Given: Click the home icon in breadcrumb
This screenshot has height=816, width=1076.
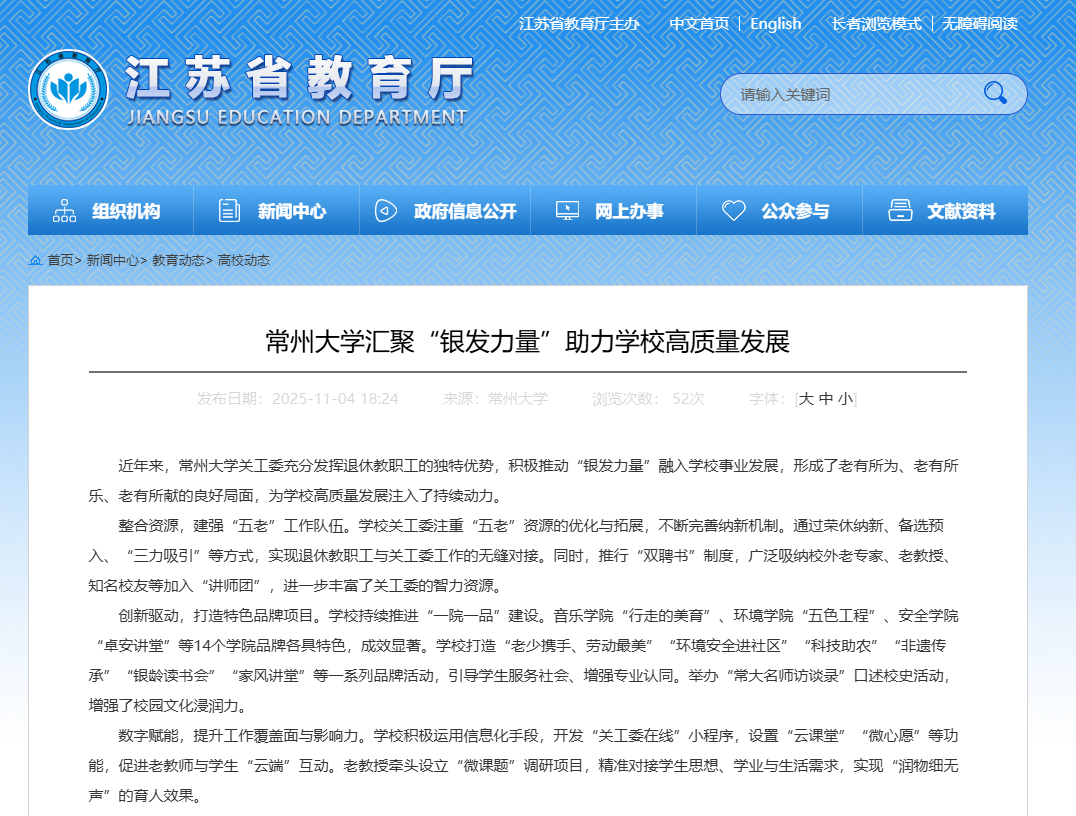Looking at the screenshot, I should pos(36,260).
